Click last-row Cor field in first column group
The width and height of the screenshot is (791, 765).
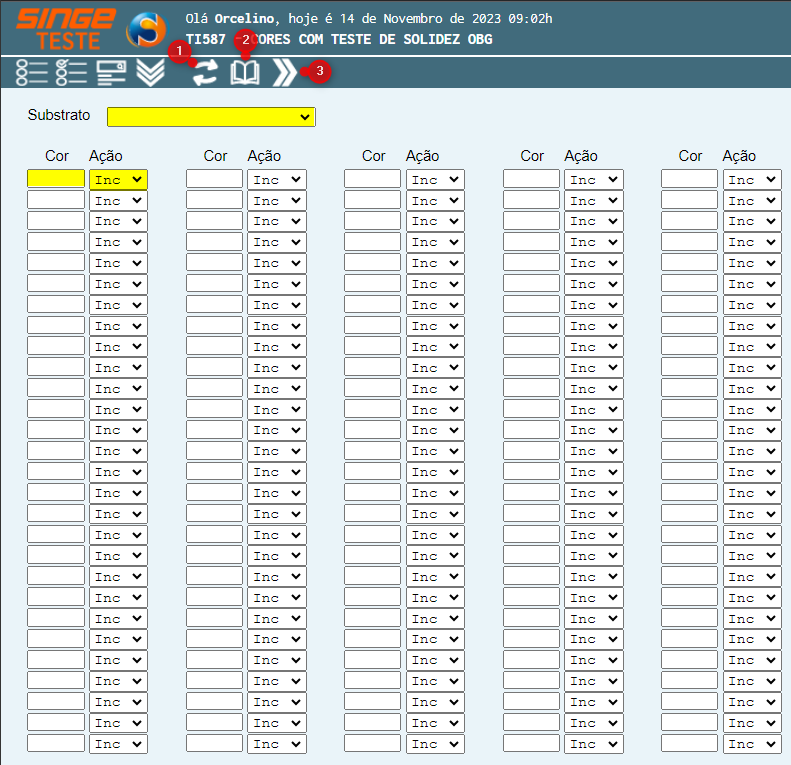coord(56,743)
